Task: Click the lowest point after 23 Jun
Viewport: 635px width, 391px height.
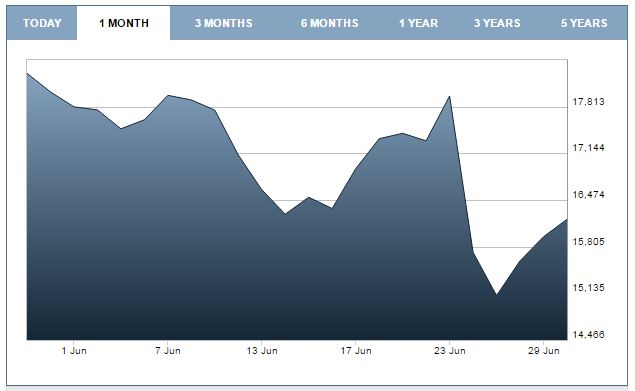Action: 496,294
